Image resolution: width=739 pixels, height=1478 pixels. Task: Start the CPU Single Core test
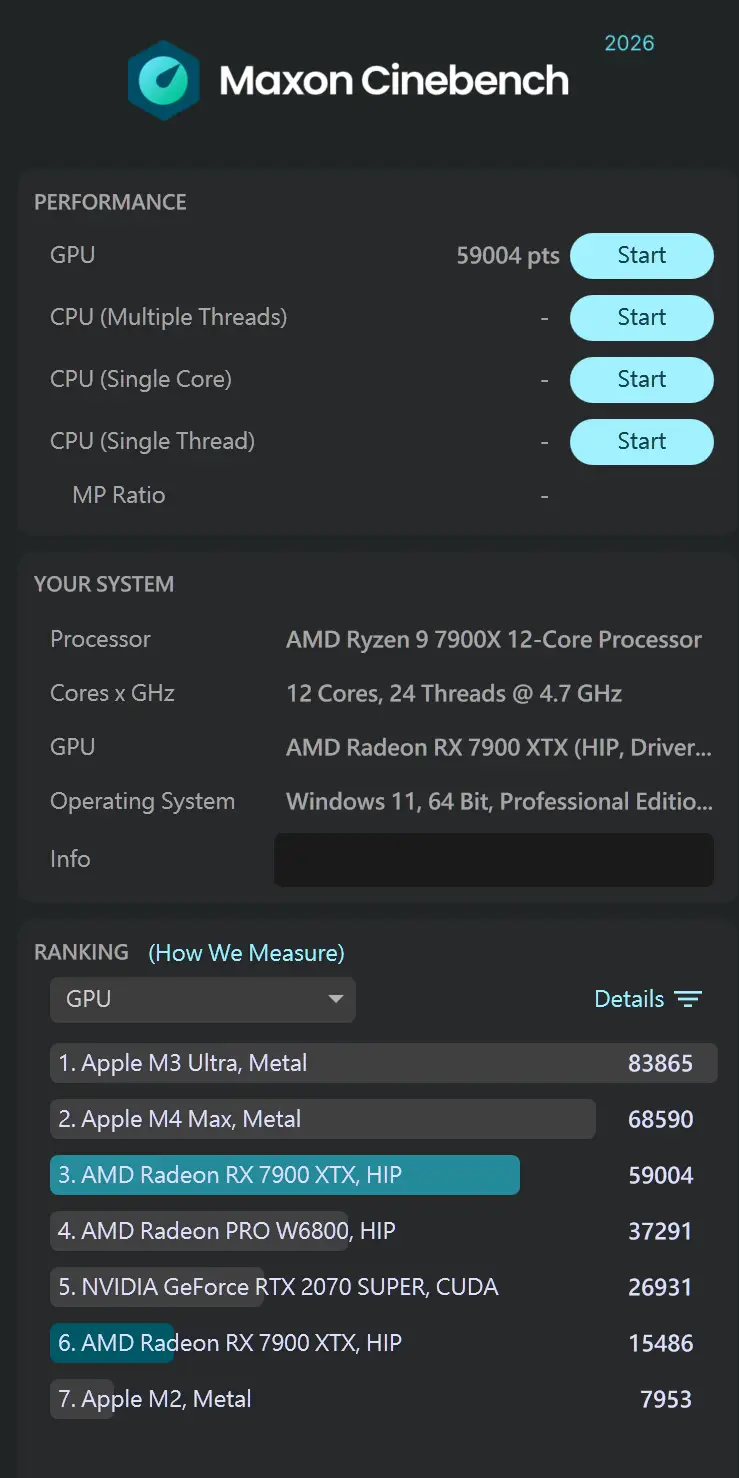(641, 380)
